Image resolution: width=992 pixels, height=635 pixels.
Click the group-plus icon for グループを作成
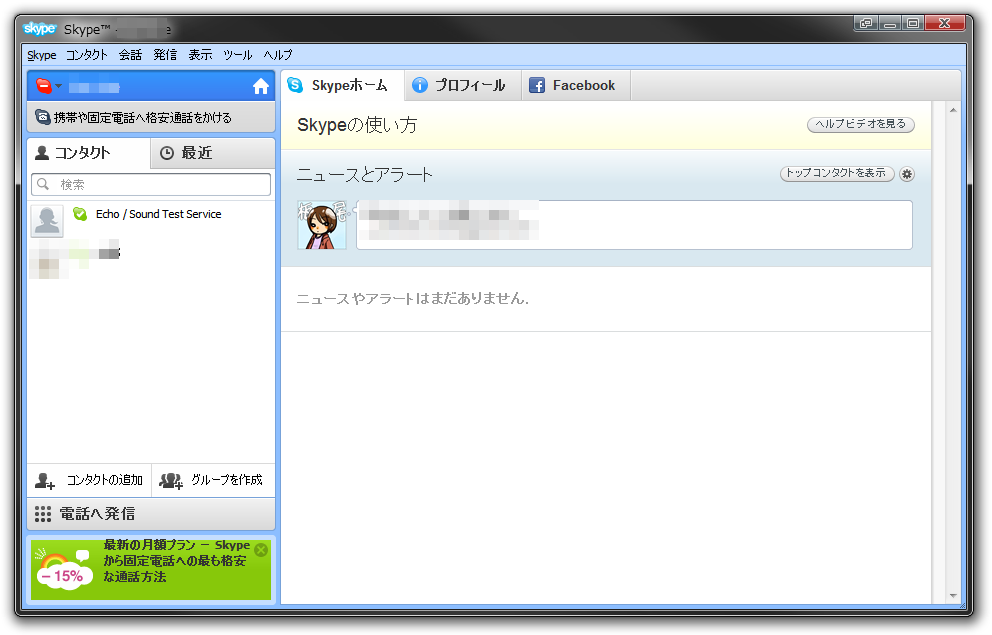coord(171,481)
